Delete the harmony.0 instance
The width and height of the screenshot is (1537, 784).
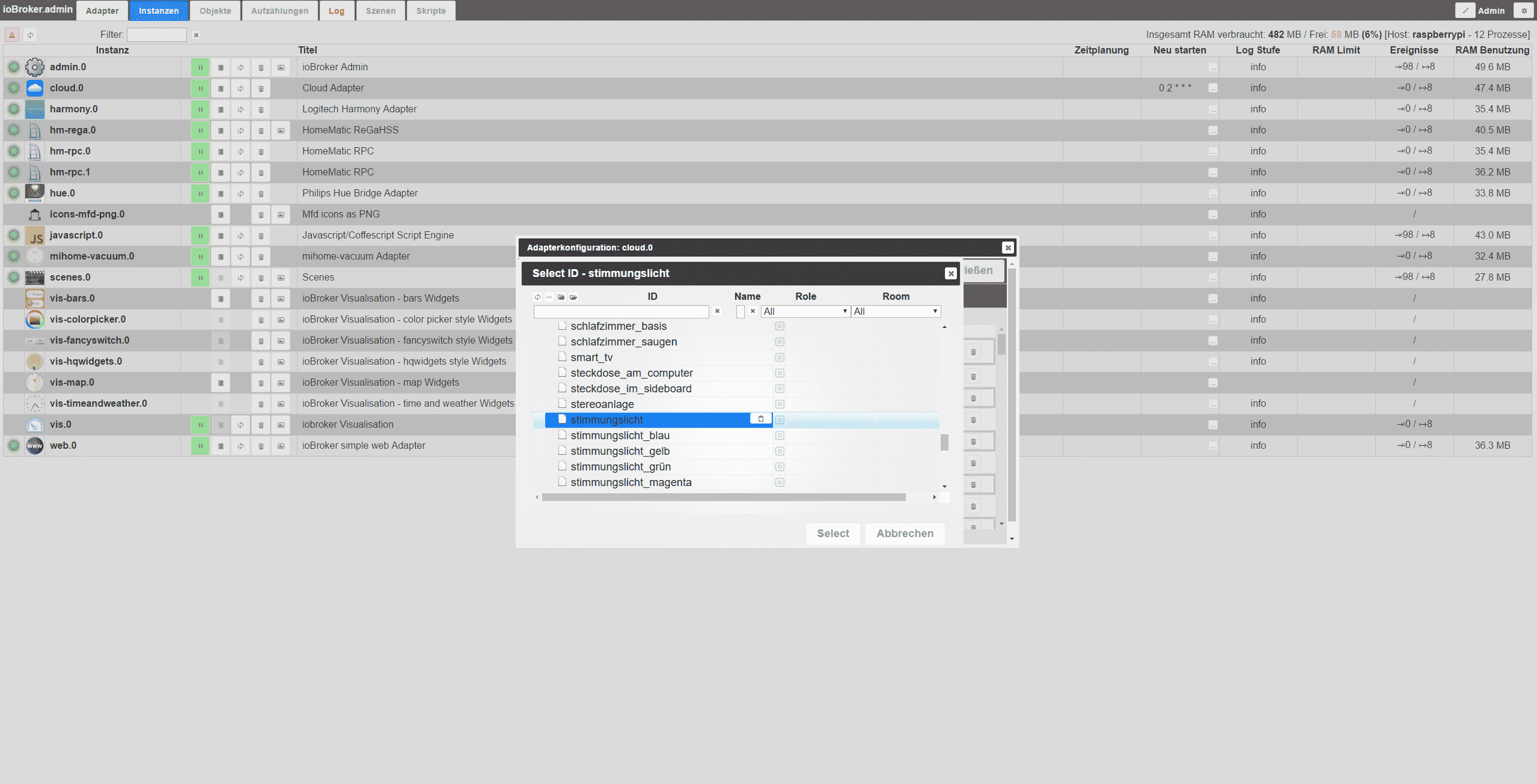261,109
